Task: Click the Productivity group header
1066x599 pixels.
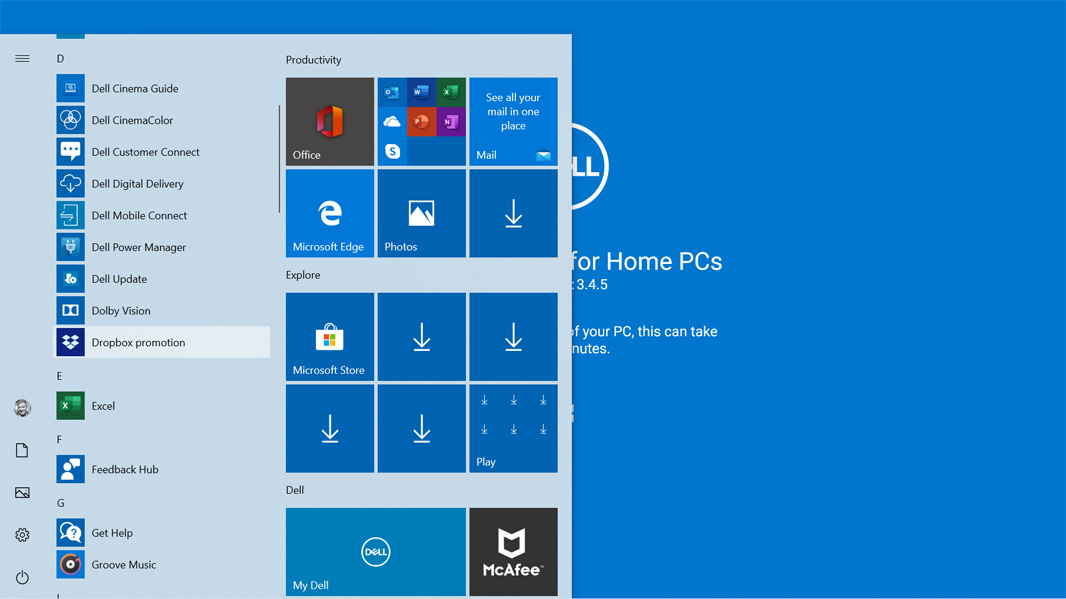Action: click(313, 60)
